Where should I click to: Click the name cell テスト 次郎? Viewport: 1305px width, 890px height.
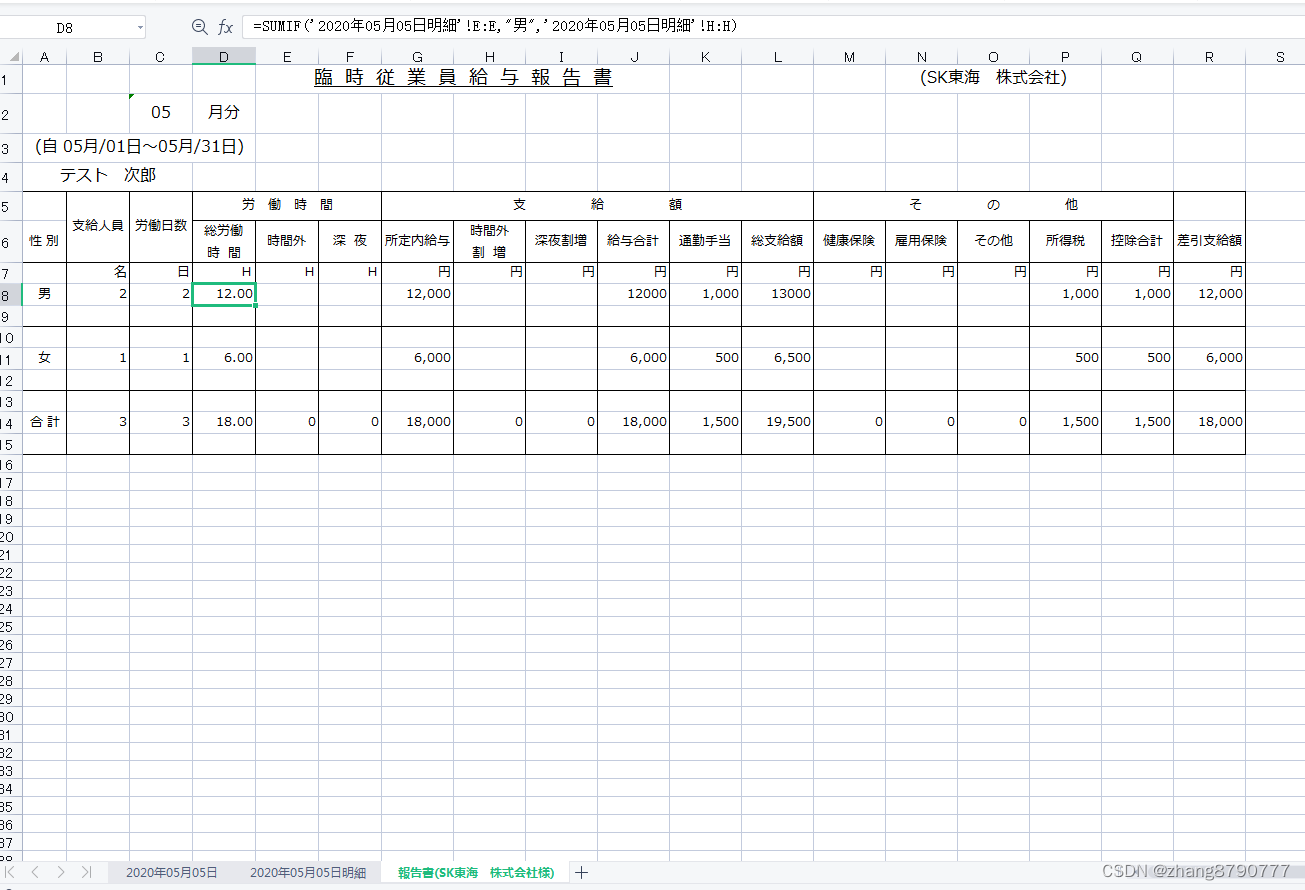[108, 175]
